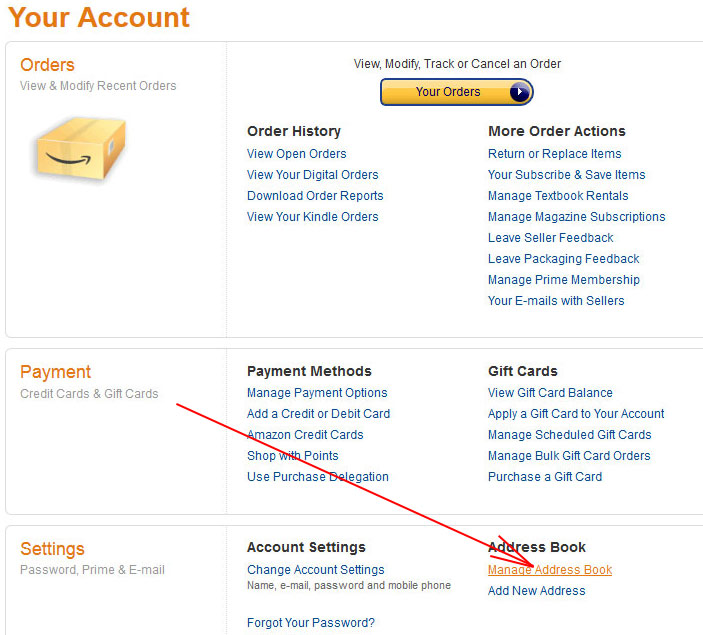
Task: Select Manage Prime Membership link
Action: [563, 280]
